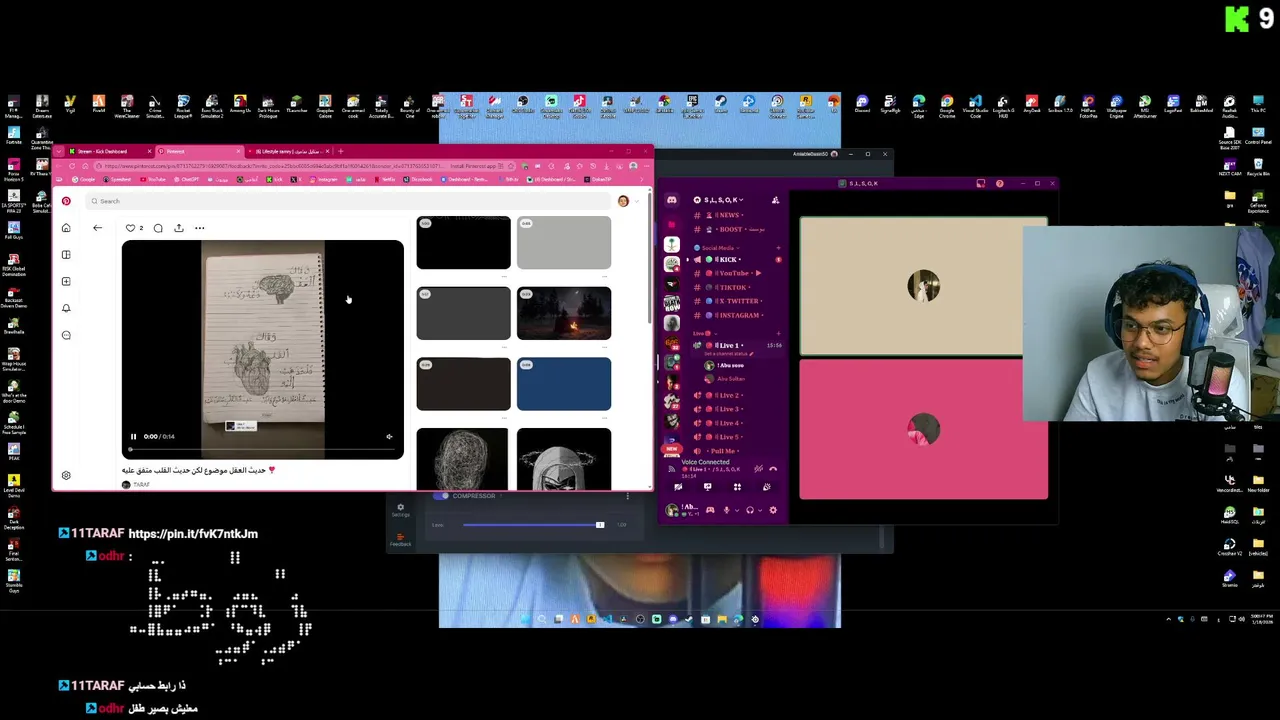Click the Discord home logo icon
1280x720 pixels.
(x=672, y=200)
